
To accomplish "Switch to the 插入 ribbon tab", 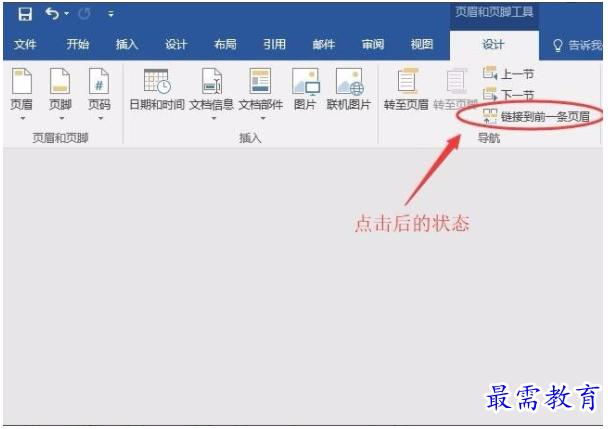I will pos(127,44).
